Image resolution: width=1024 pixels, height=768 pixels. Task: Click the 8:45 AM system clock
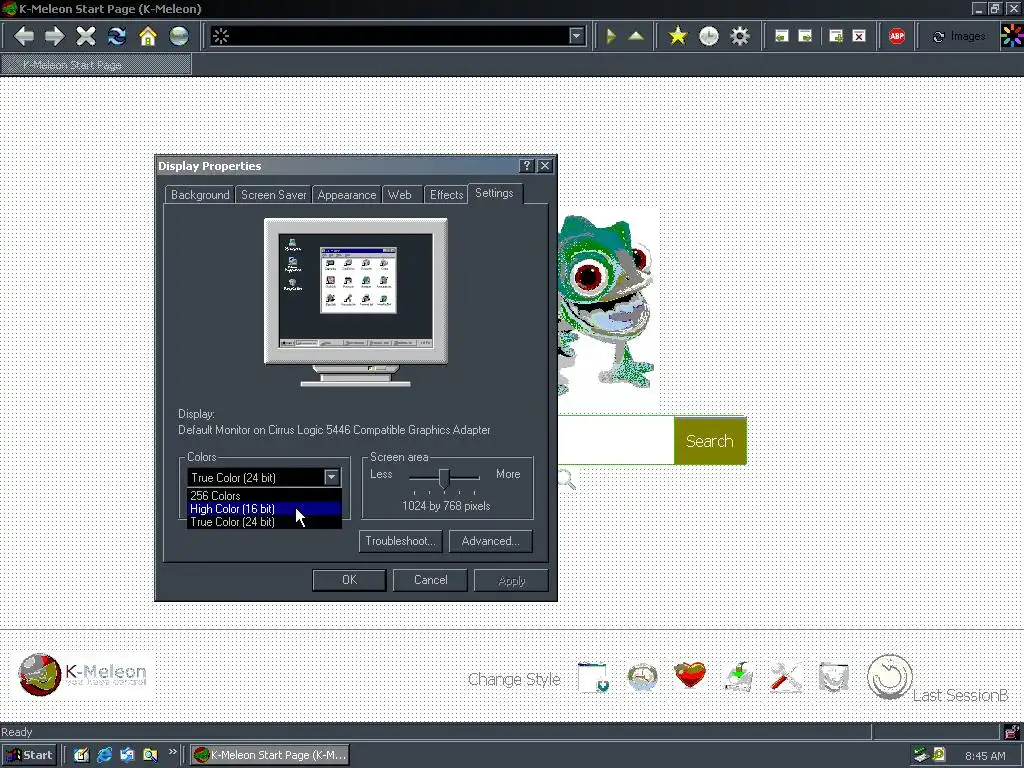coord(985,756)
